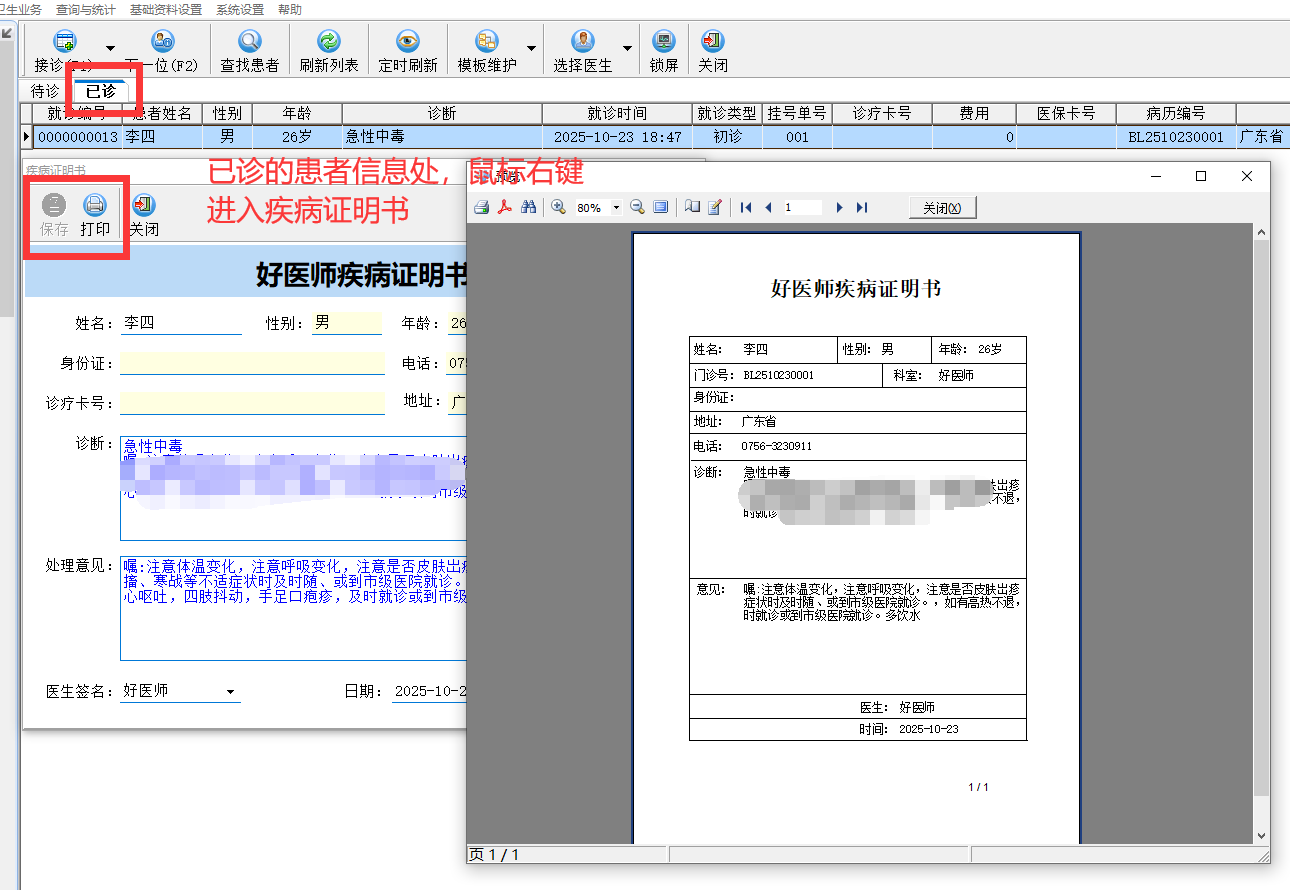Click 打印 in the certificate form toolbar

tap(95, 214)
